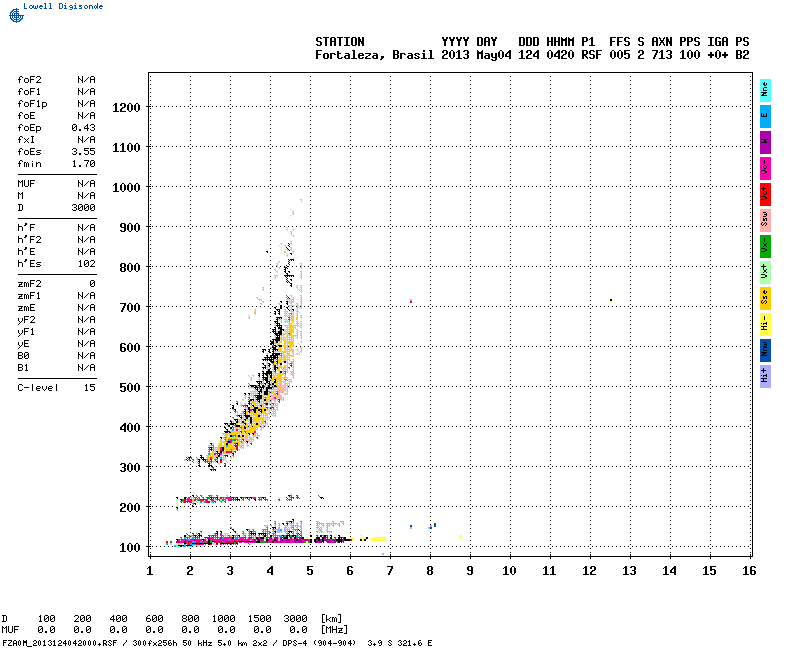Viewport: 800px width, 650px height.
Task: Click the year 2013 in header
Action: click(x=455, y=55)
